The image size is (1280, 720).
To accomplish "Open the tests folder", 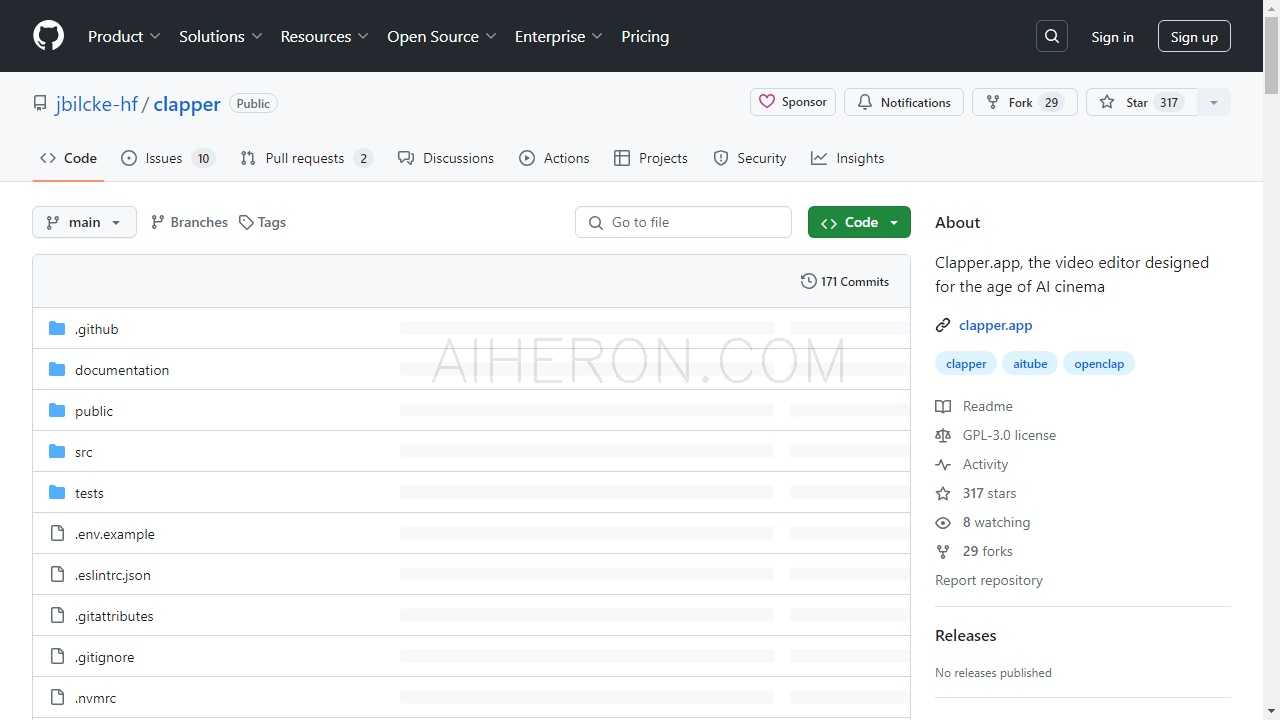I will tap(89, 493).
